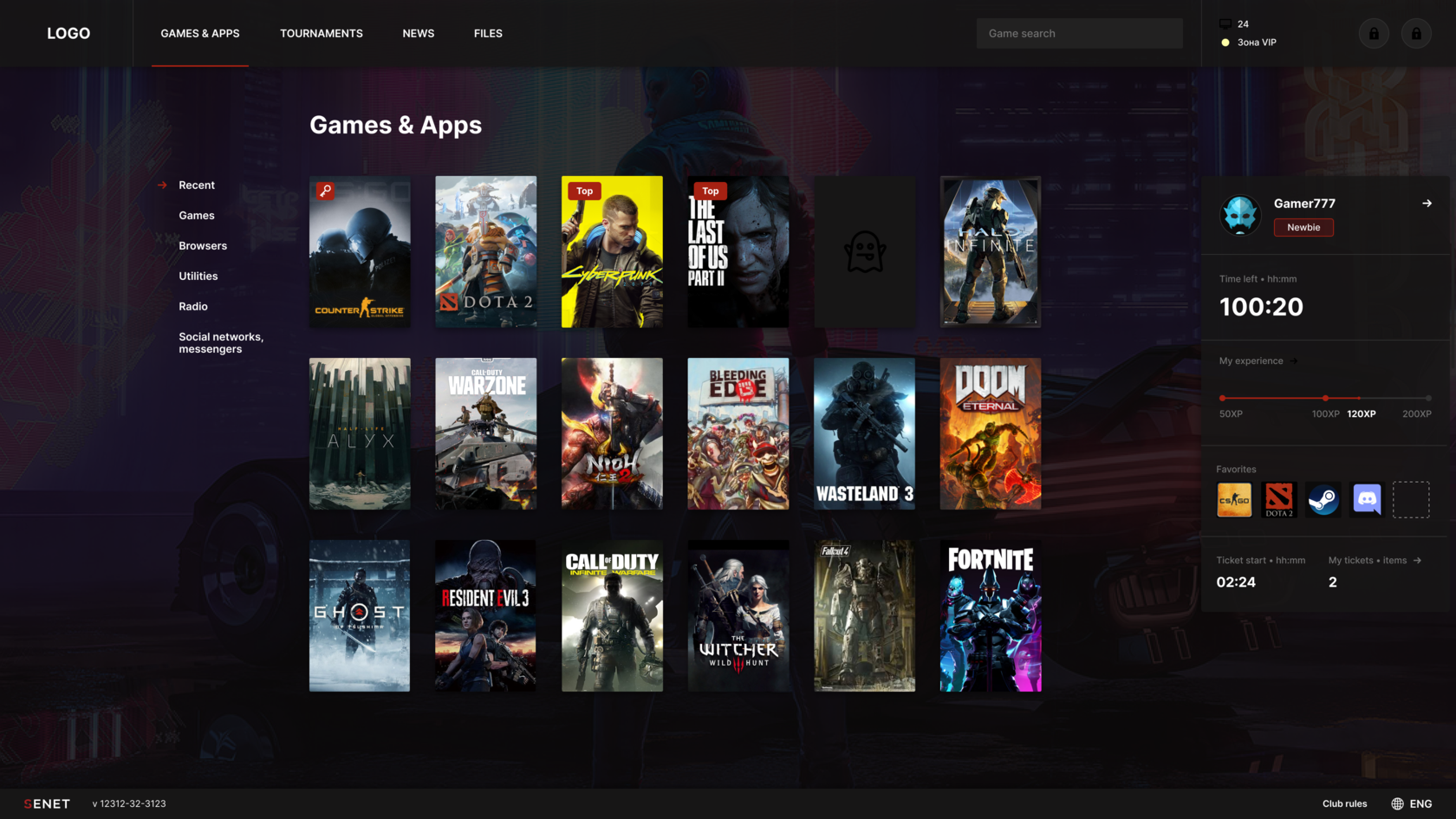Click the LOGO in the header

(68, 34)
